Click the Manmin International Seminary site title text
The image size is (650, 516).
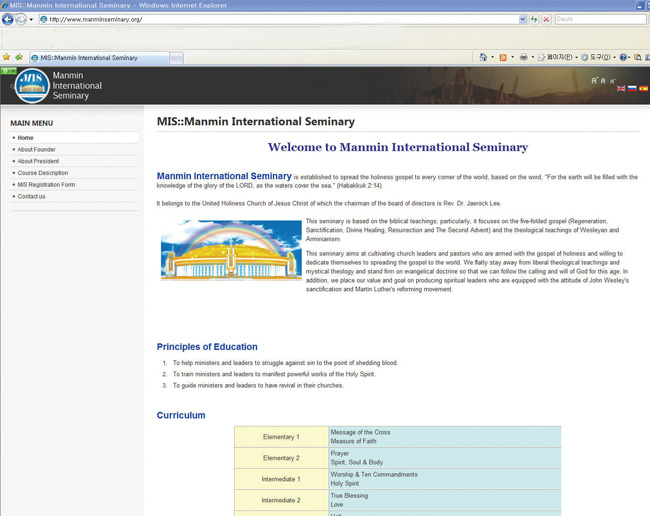77,85
